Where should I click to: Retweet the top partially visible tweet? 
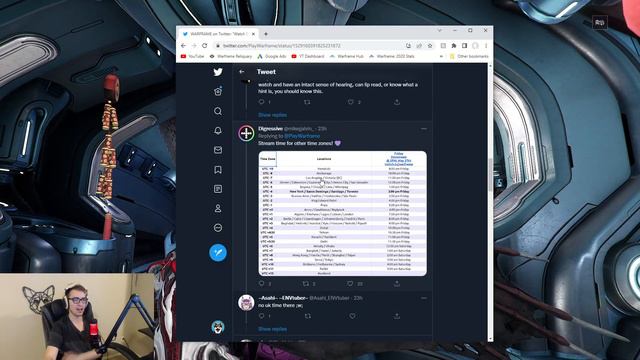(x=307, y=102)
